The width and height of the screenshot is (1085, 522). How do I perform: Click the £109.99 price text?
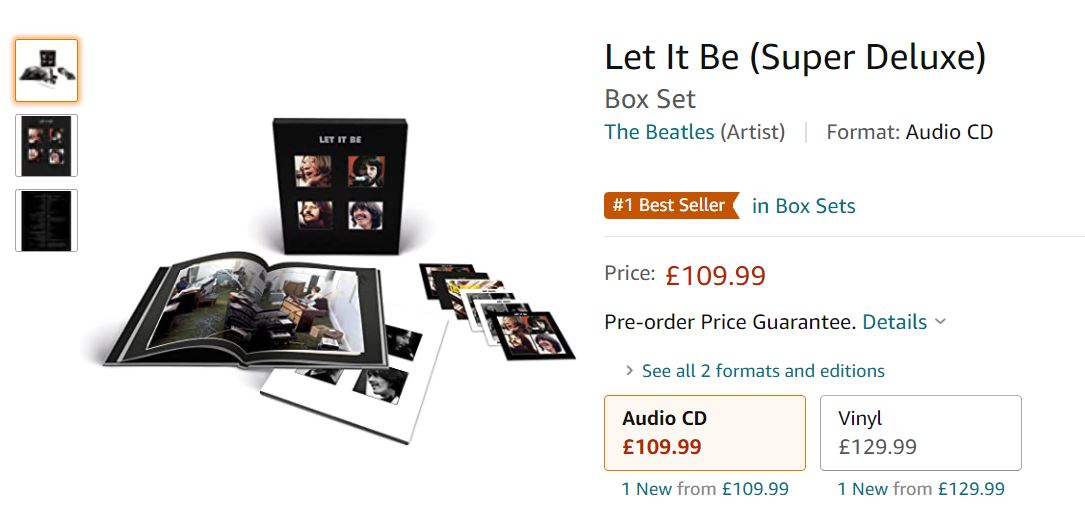click(x=715, y=276)
